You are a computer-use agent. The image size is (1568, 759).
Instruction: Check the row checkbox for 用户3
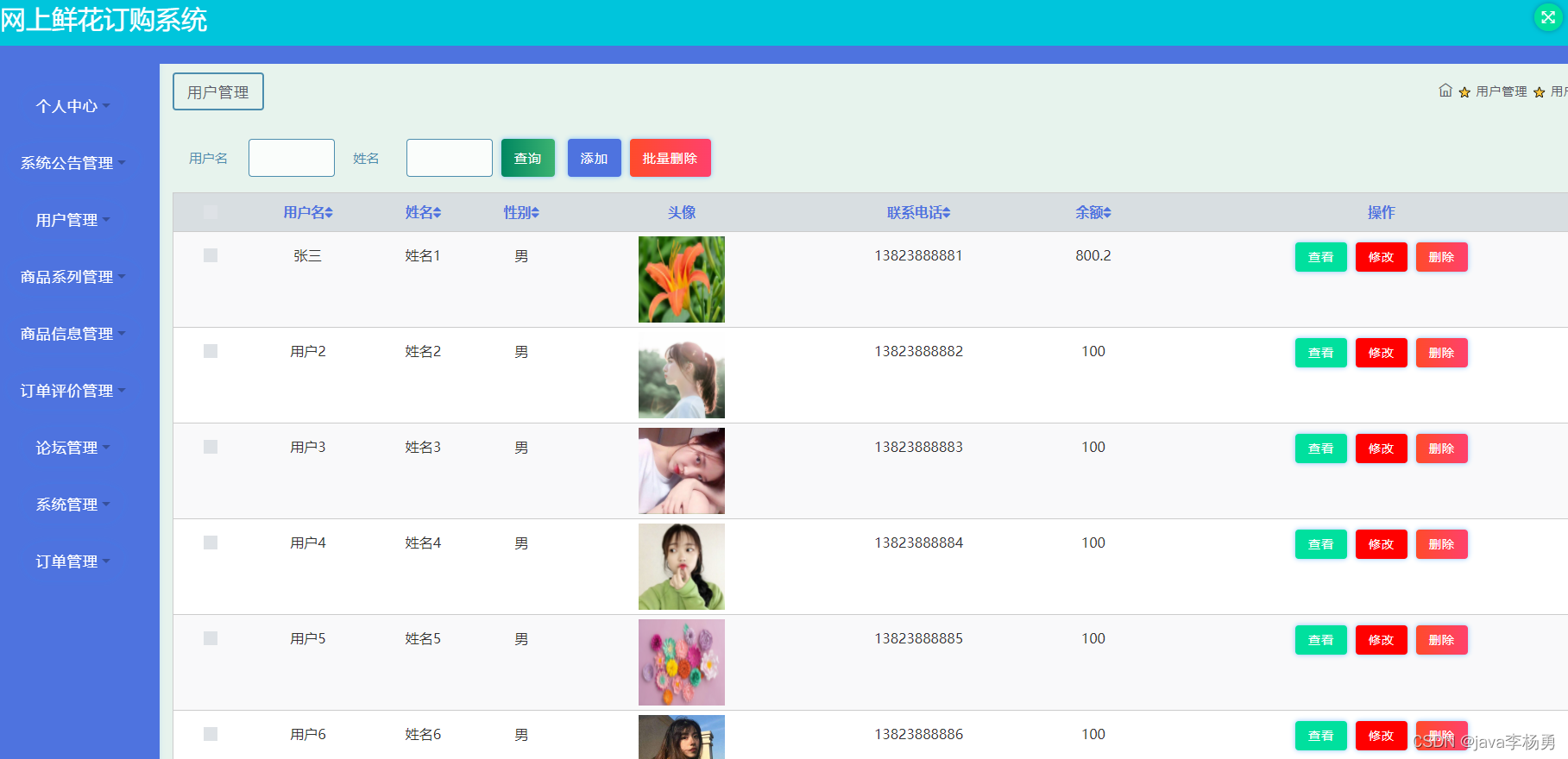pos(211,447)
